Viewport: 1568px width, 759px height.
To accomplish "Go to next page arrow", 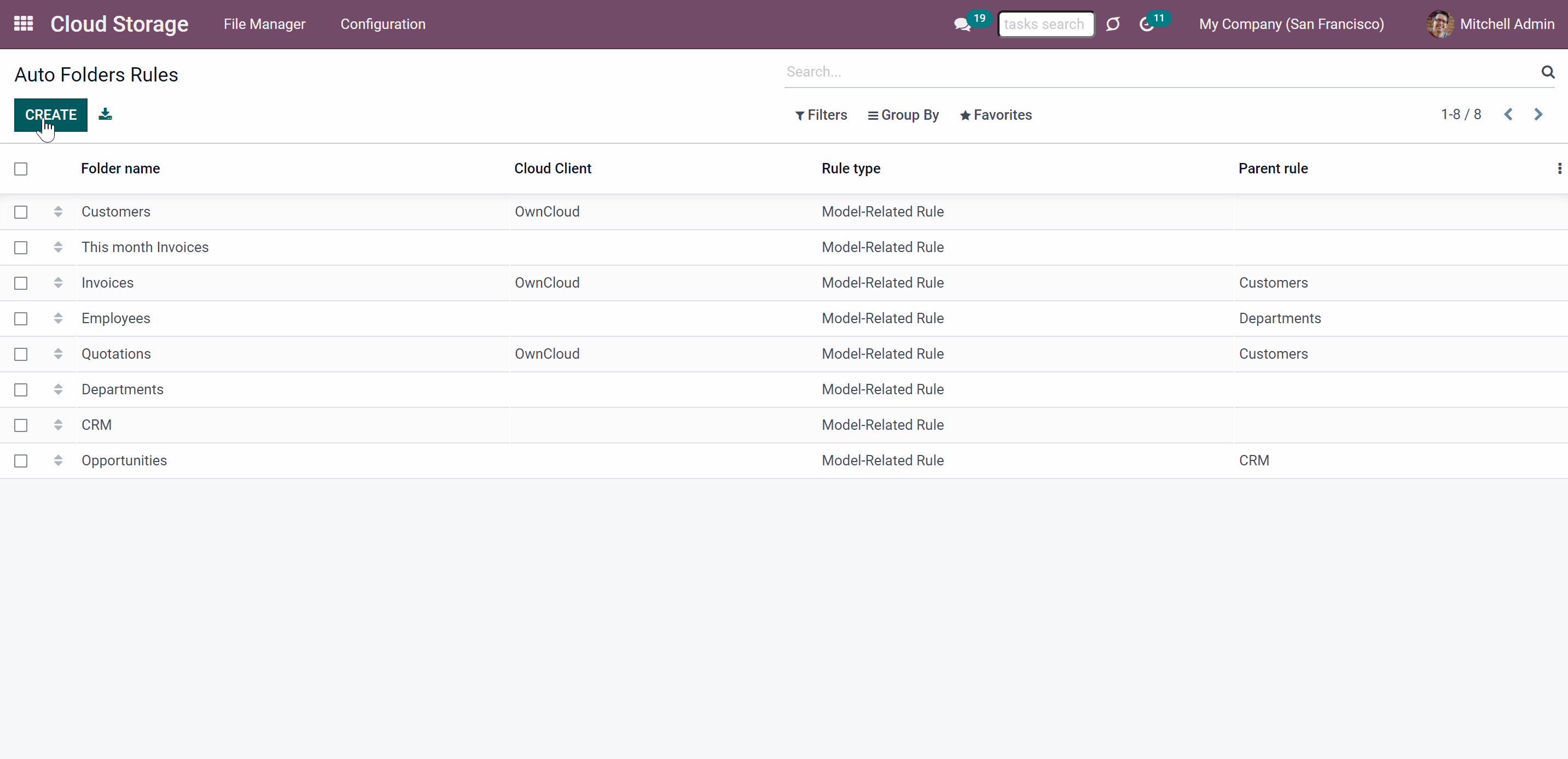I will point(1538,114).
